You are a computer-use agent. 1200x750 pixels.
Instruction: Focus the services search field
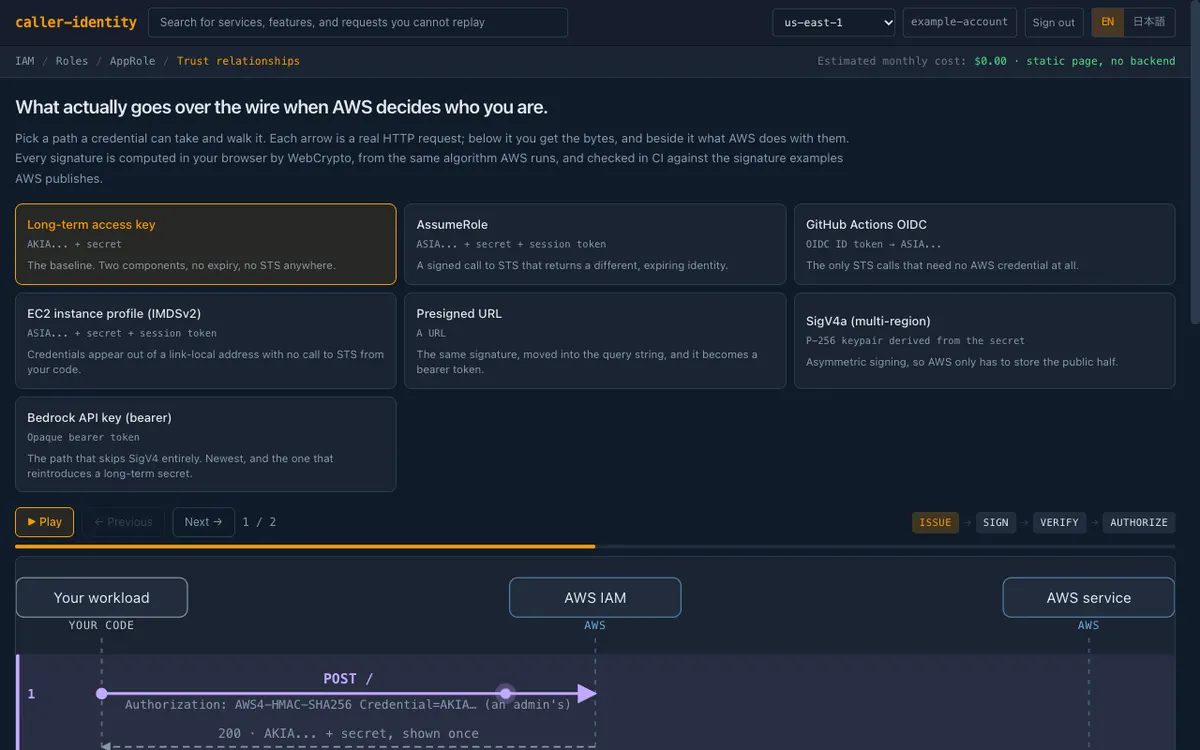pos(358,23)
